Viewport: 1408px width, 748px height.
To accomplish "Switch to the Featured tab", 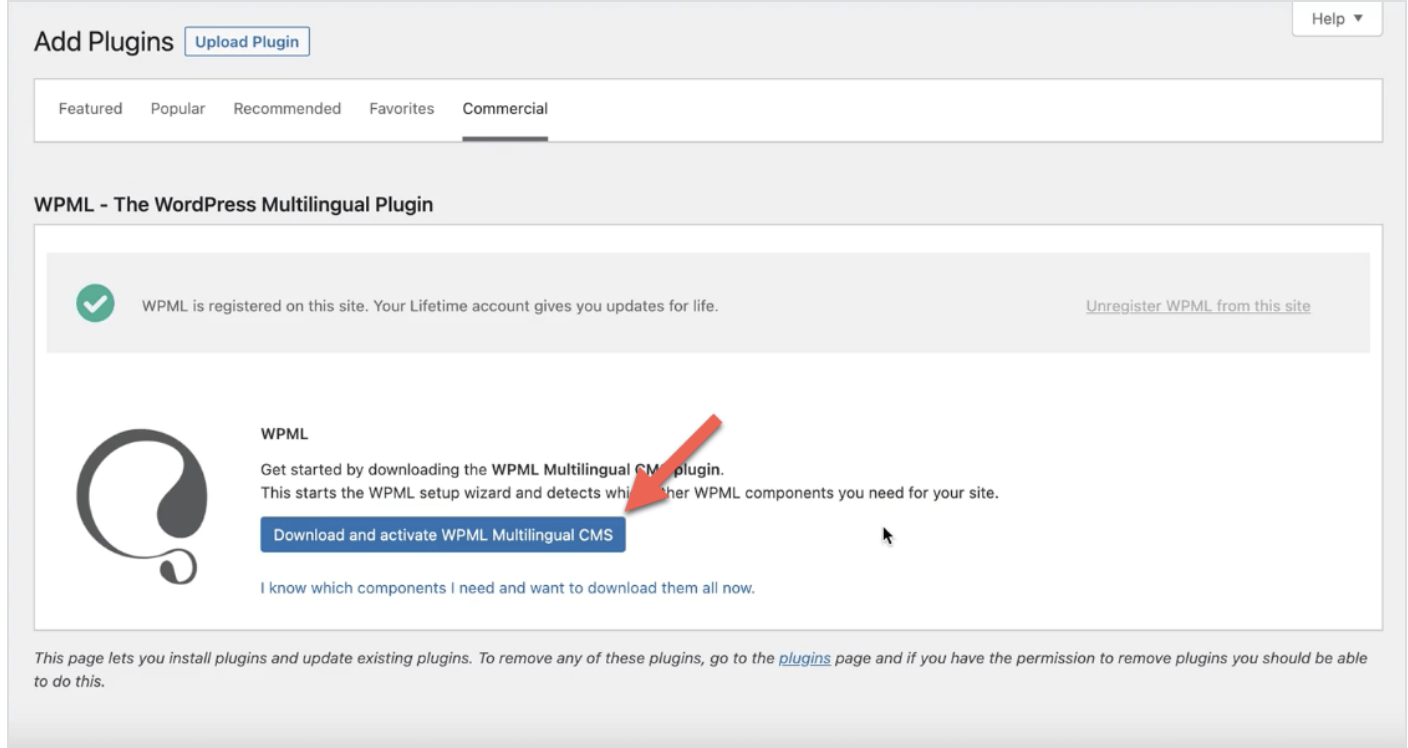I will 90,109.
